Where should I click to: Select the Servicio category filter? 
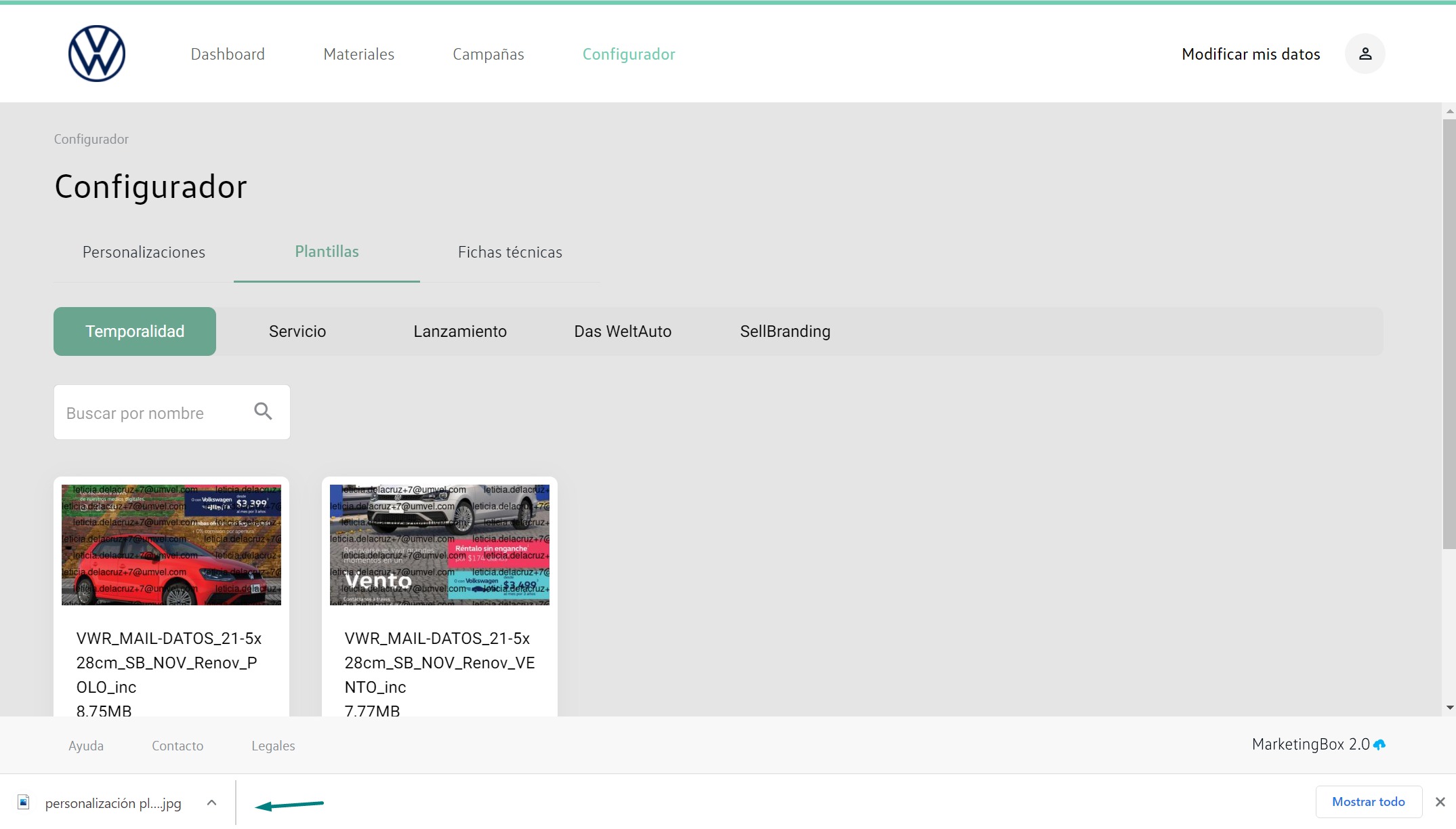pyautogui.click(x=297, y=331)
